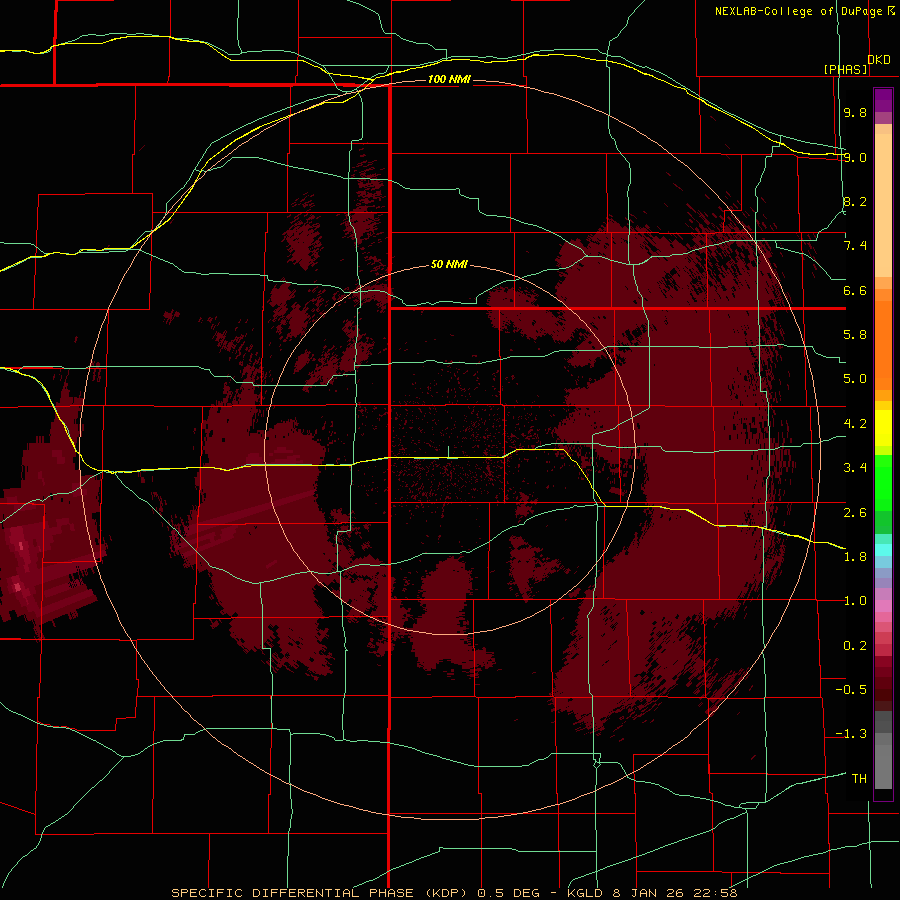Click the dark orange band of color bar
This screenshot has height=900, width=900.
(883, 344)
